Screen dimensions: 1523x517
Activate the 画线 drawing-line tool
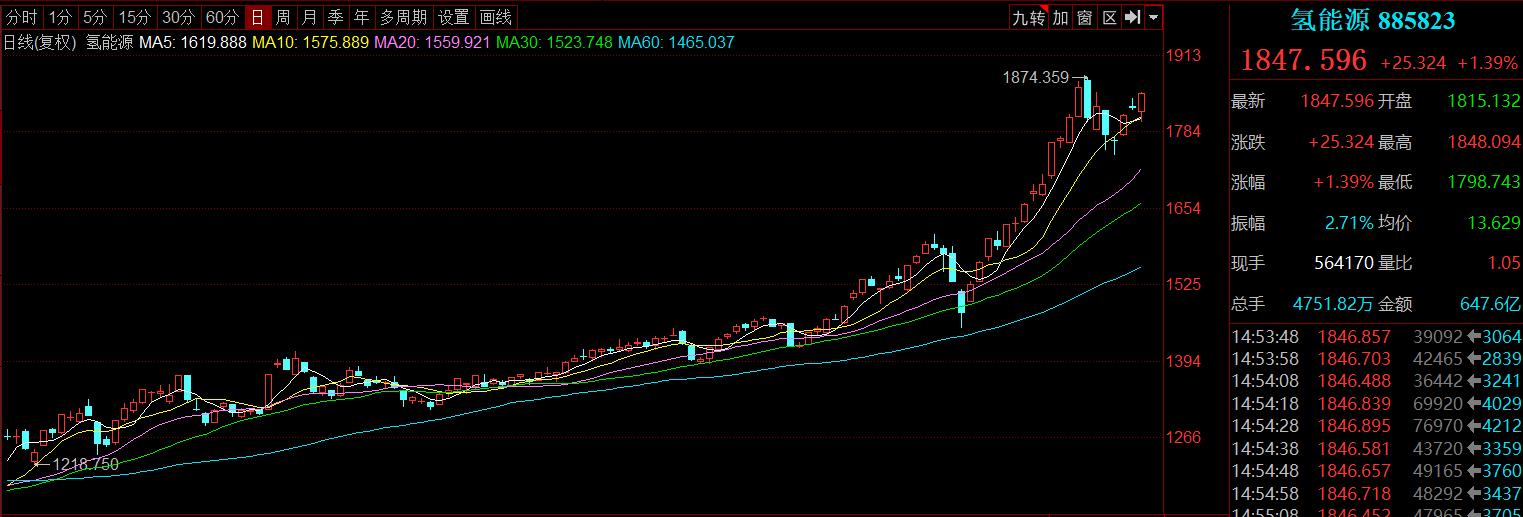coord(496,17)
